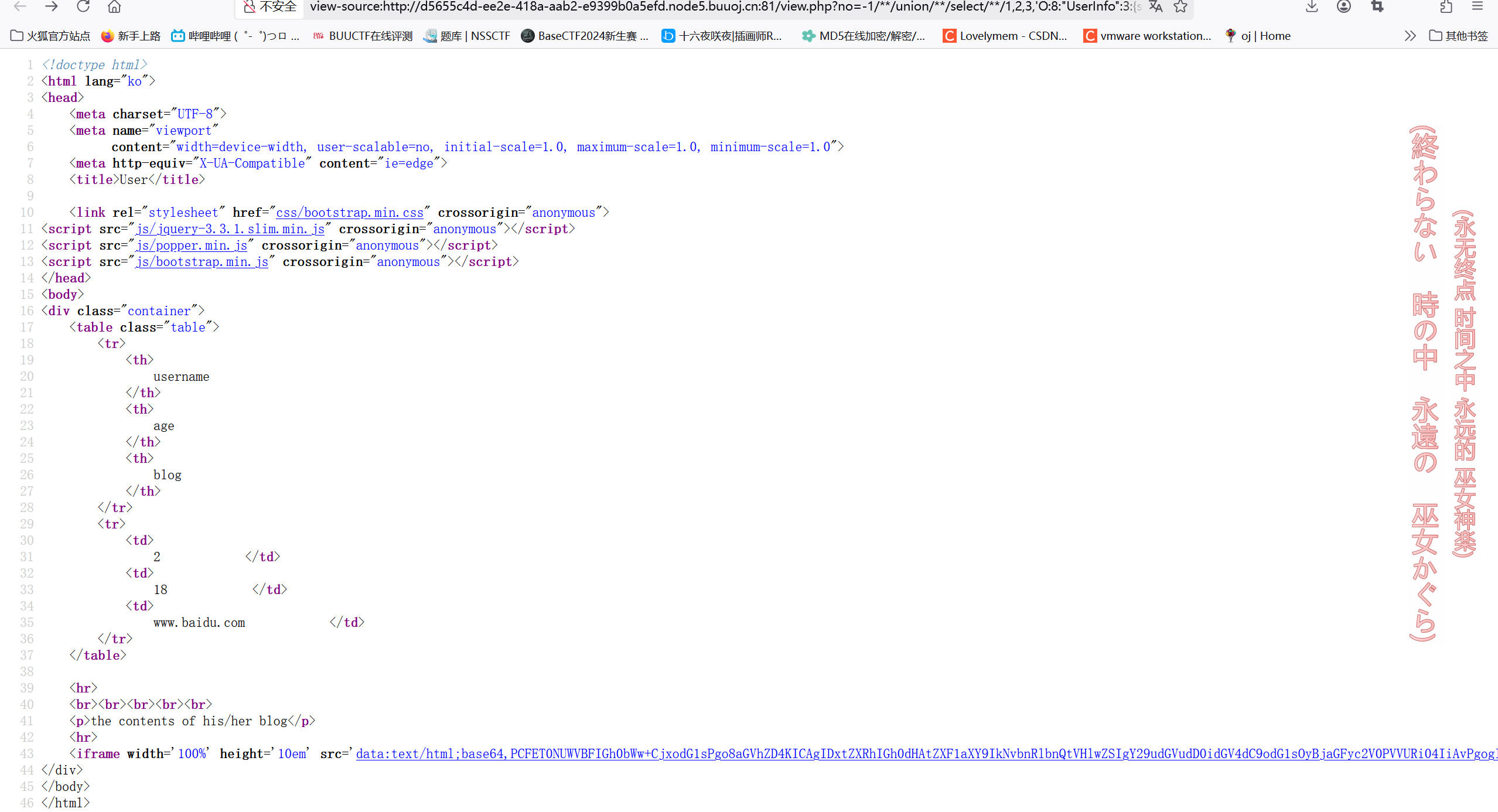The height and width of the screenshot is (812, 1498).
Task: Bookmark this page with the star icon
Action: coord(1180,6)
